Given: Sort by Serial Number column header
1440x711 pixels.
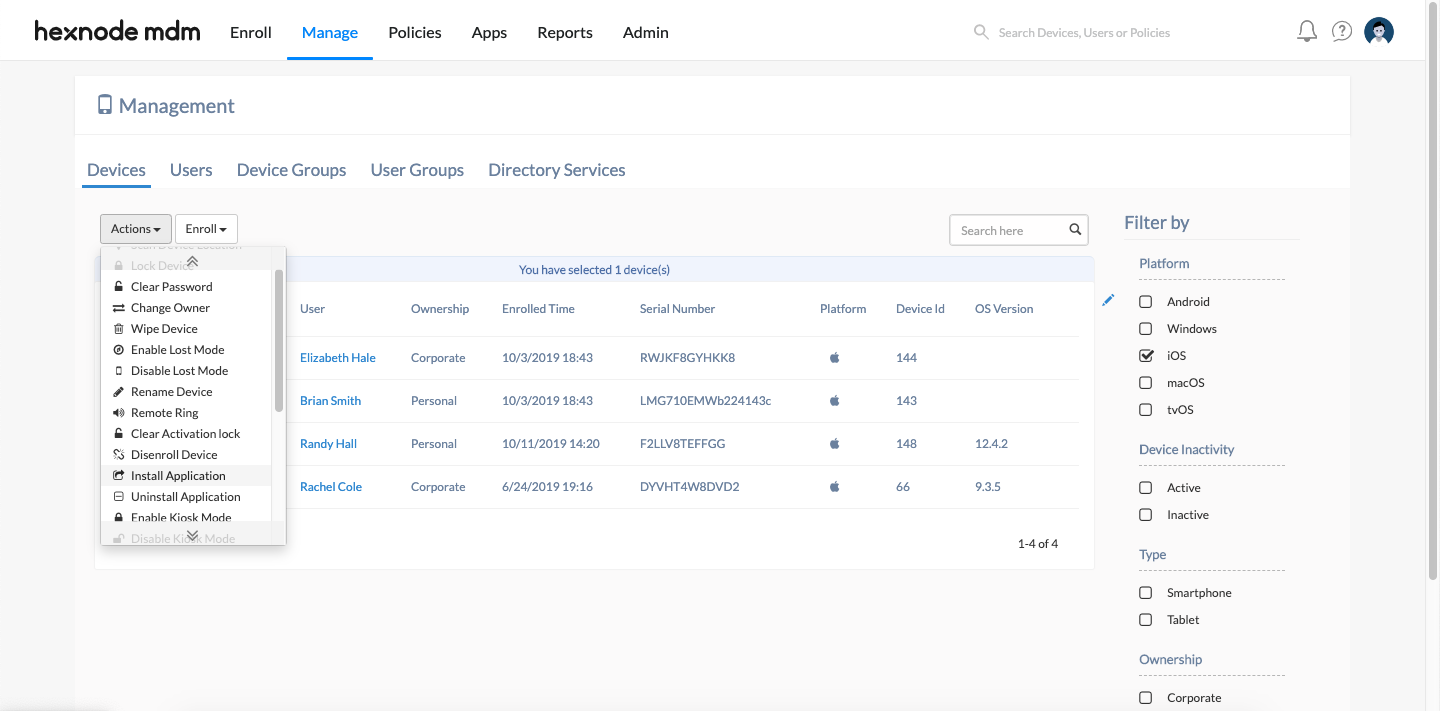Looking at the screenshot, I should pos(678,309).
